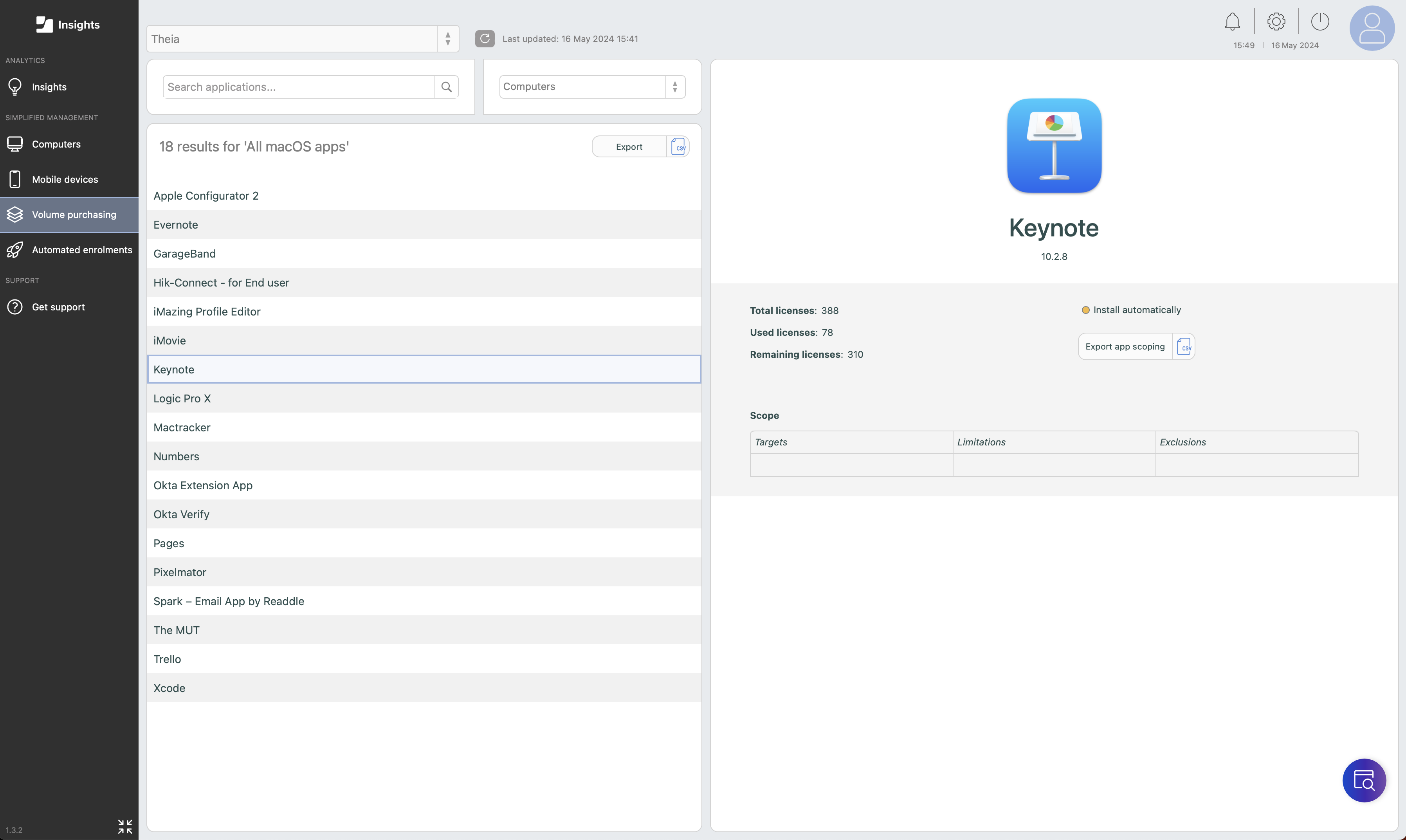The image size is (1406, 840).
Task: Click the Search applications field
Action: [x=299, y=87]
